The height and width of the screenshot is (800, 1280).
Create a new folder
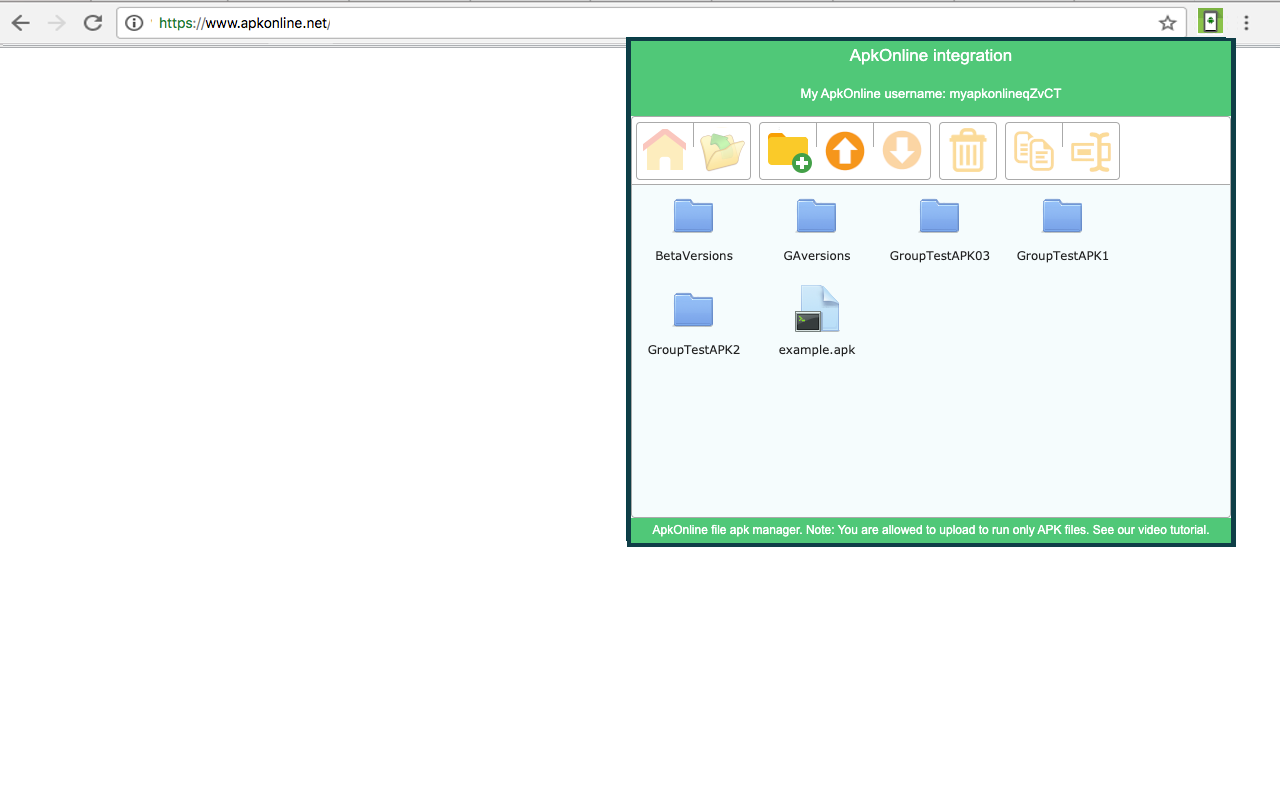point(788,150)
